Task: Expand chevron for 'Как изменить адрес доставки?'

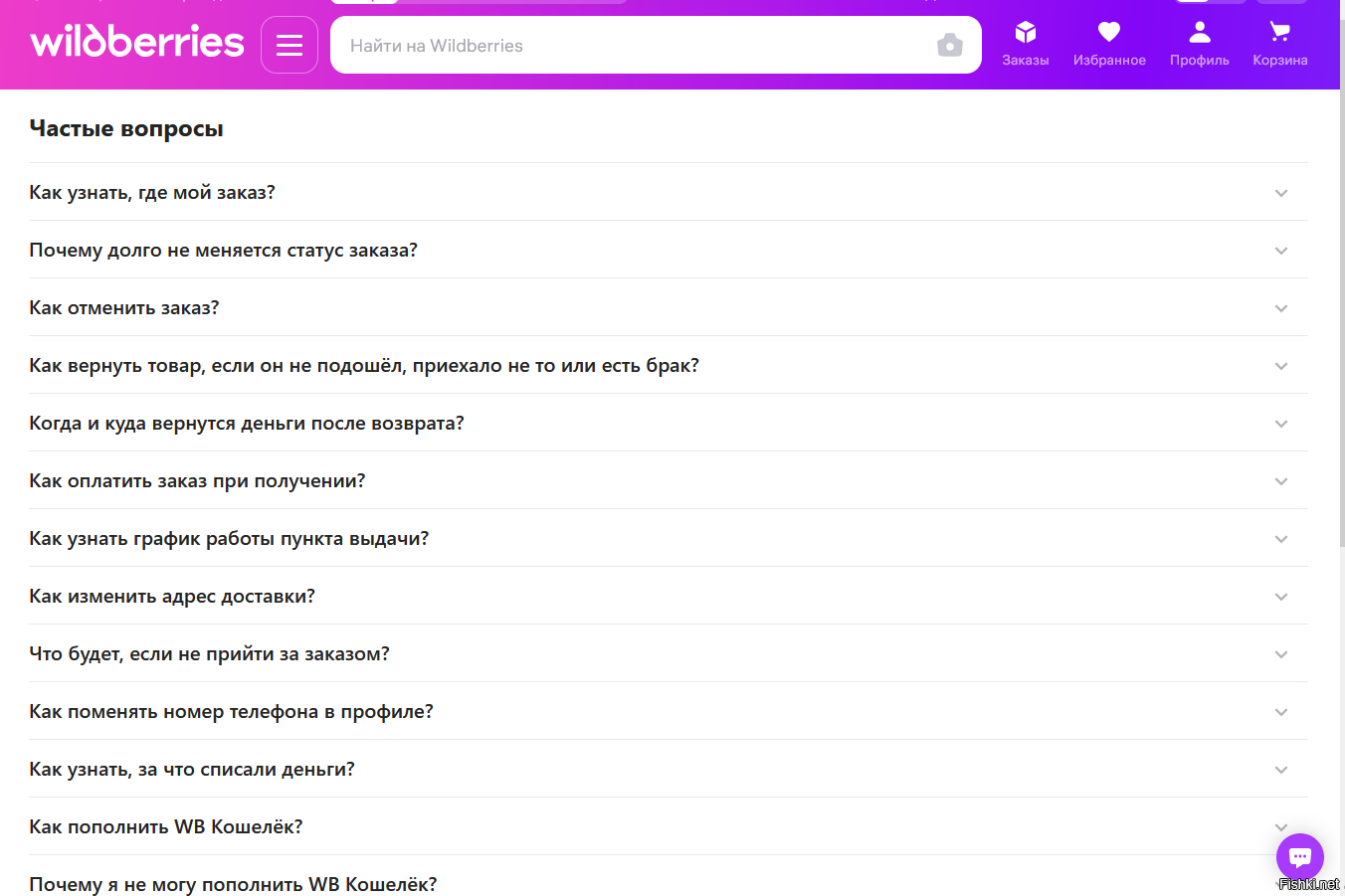Action: click(x=1281, y=597)
